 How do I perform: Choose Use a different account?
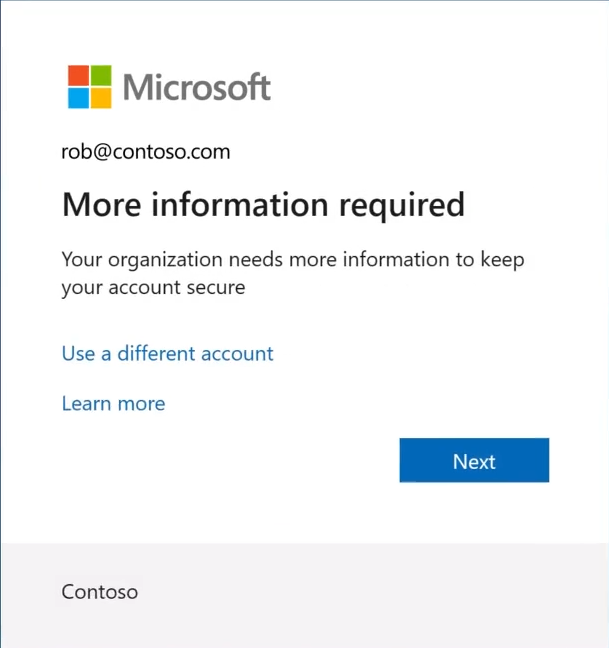pyautogui.click(x=167, y=353)
